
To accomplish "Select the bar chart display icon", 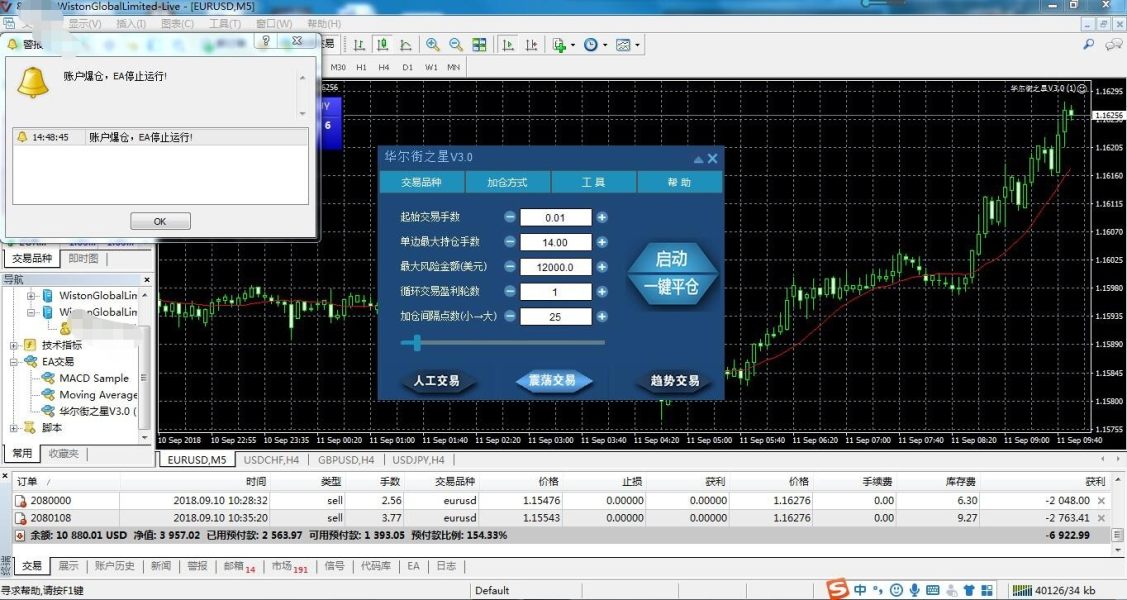I will 358,45.
